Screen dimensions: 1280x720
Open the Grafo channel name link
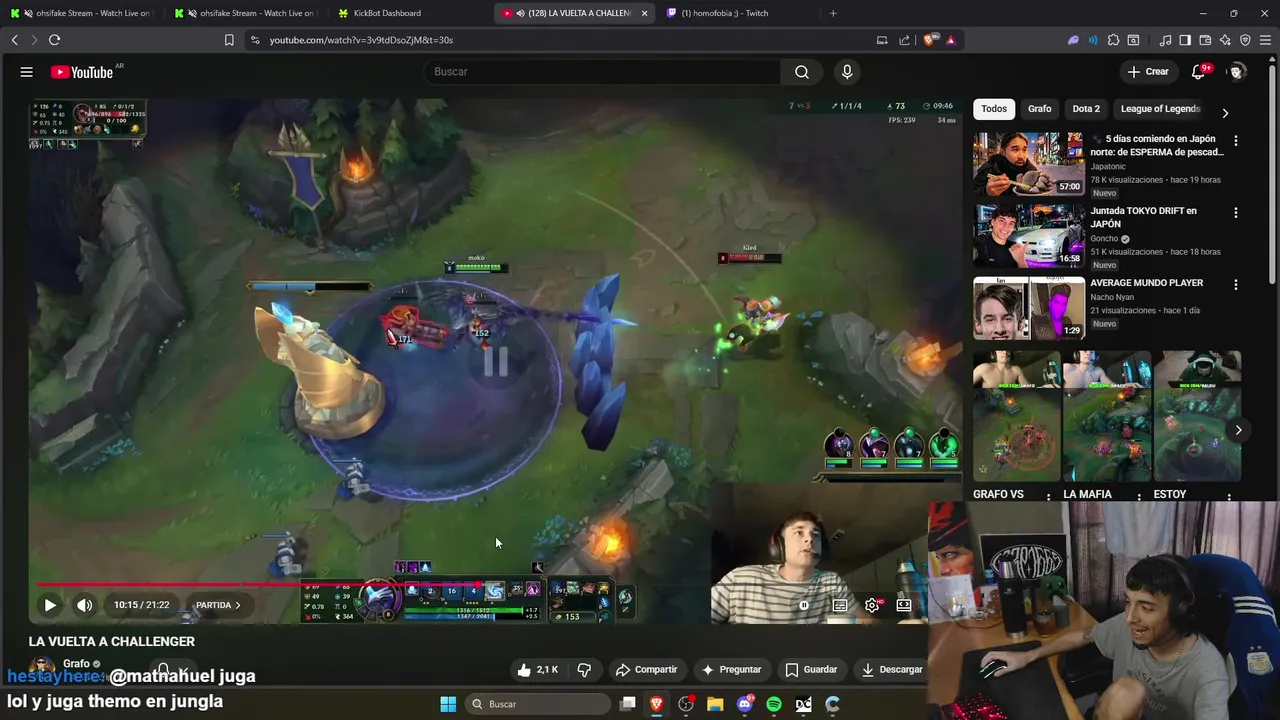click(76, 664)
